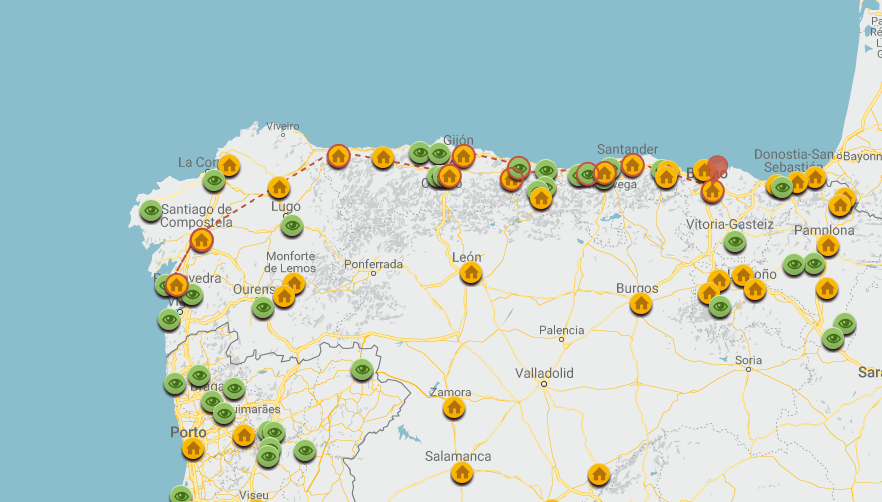The height and width of the screenshot is (502, 882).
Task: Click red-ringed house marker at Santander
Action: (632, 165)
